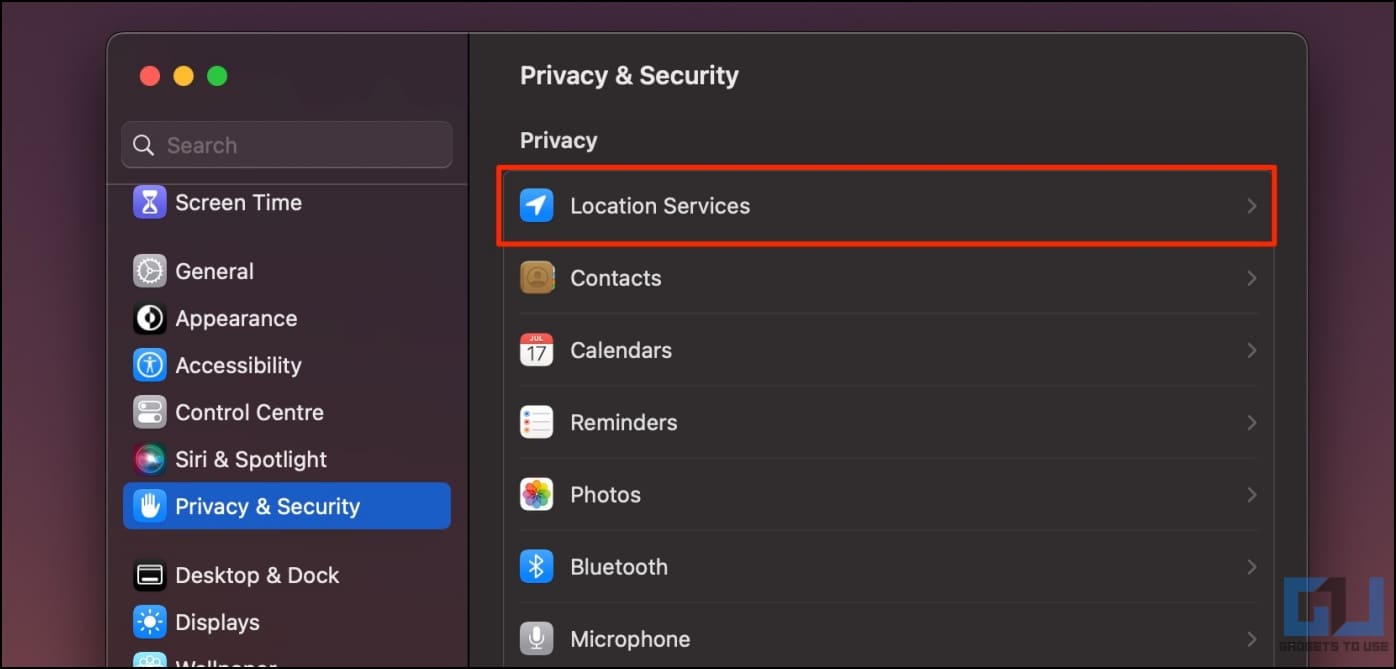The image size is (1396, 669).
Task: Click the Contacts book icon
Action: click(x=537, y=278)
